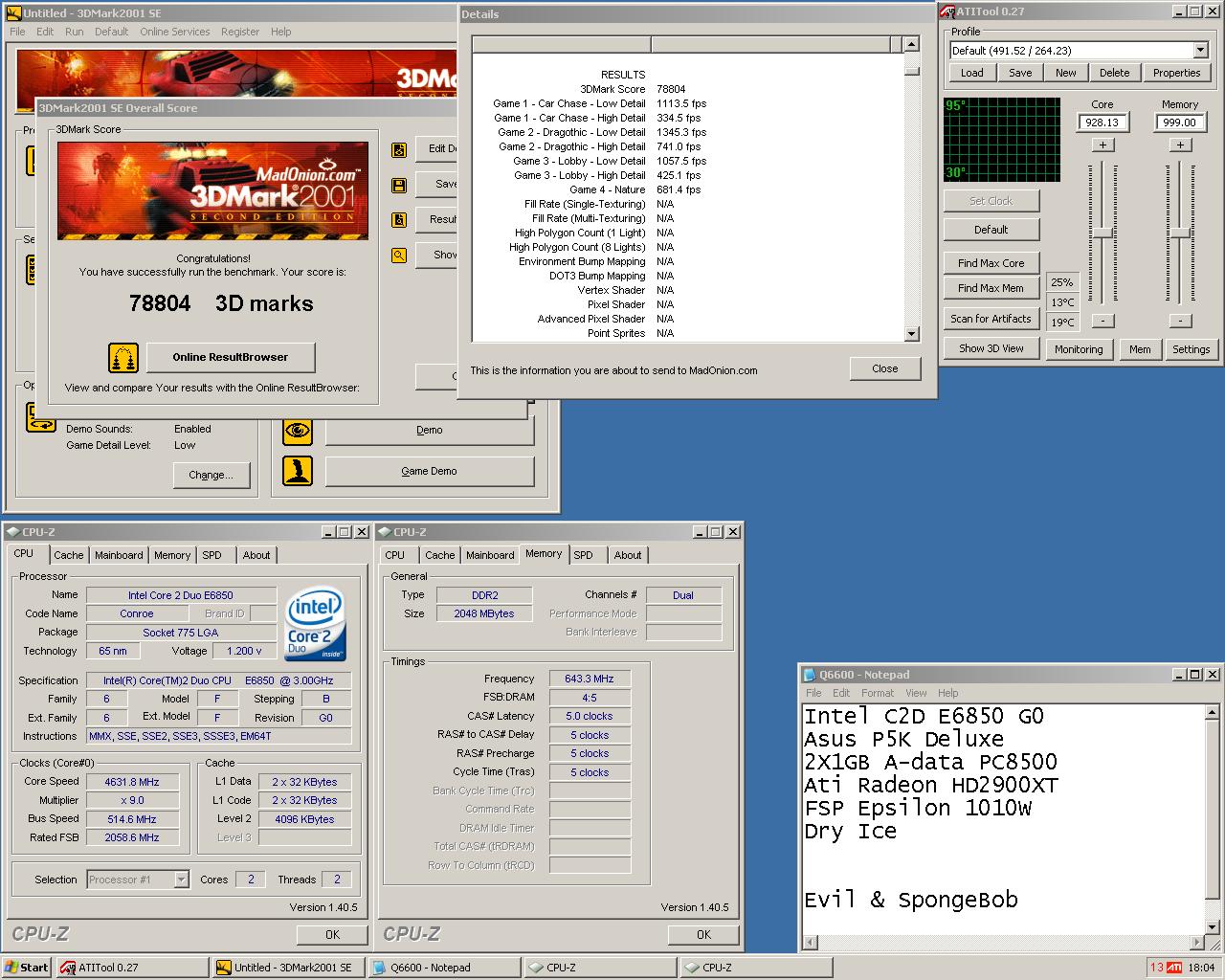Click the magnifier Show icon in score dialog
1225x980 pixels.
tap(399, 256)
